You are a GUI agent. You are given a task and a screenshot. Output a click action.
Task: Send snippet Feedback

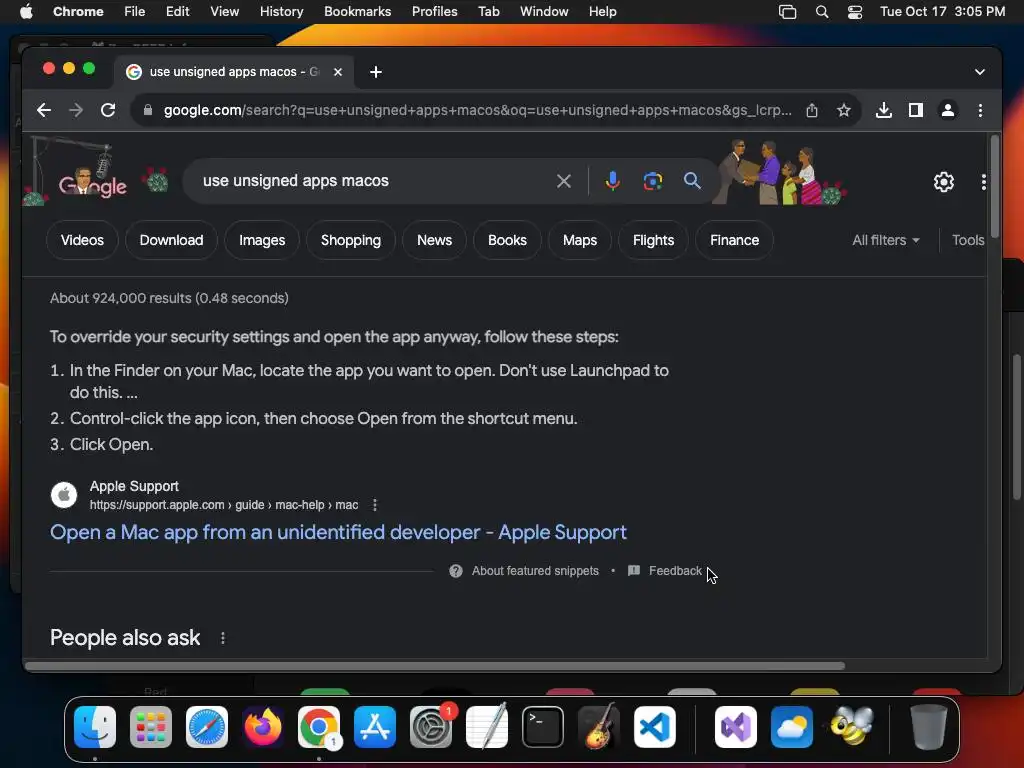pos(675,571)
